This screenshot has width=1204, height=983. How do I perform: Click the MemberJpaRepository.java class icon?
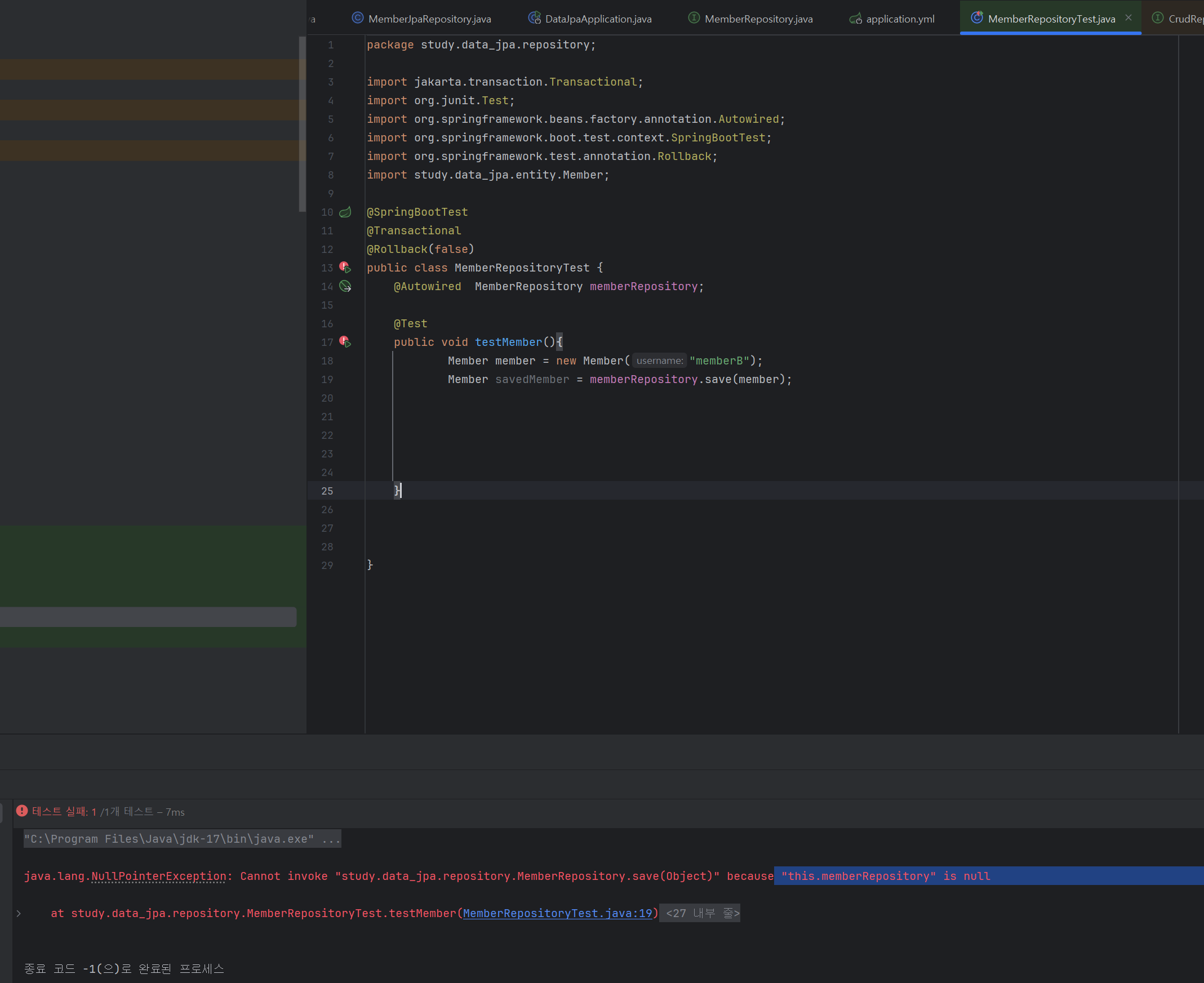coord(357,18)
